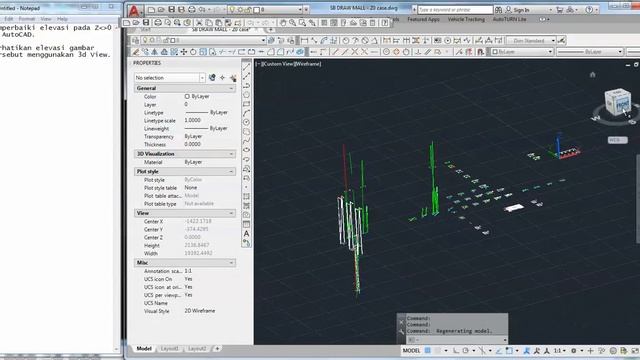Image resolution: width=640 pixels, height=360 pixels.
Task: Open a new drawing tab with plus button
Action: pyautogui.click(x=270, y=29)
